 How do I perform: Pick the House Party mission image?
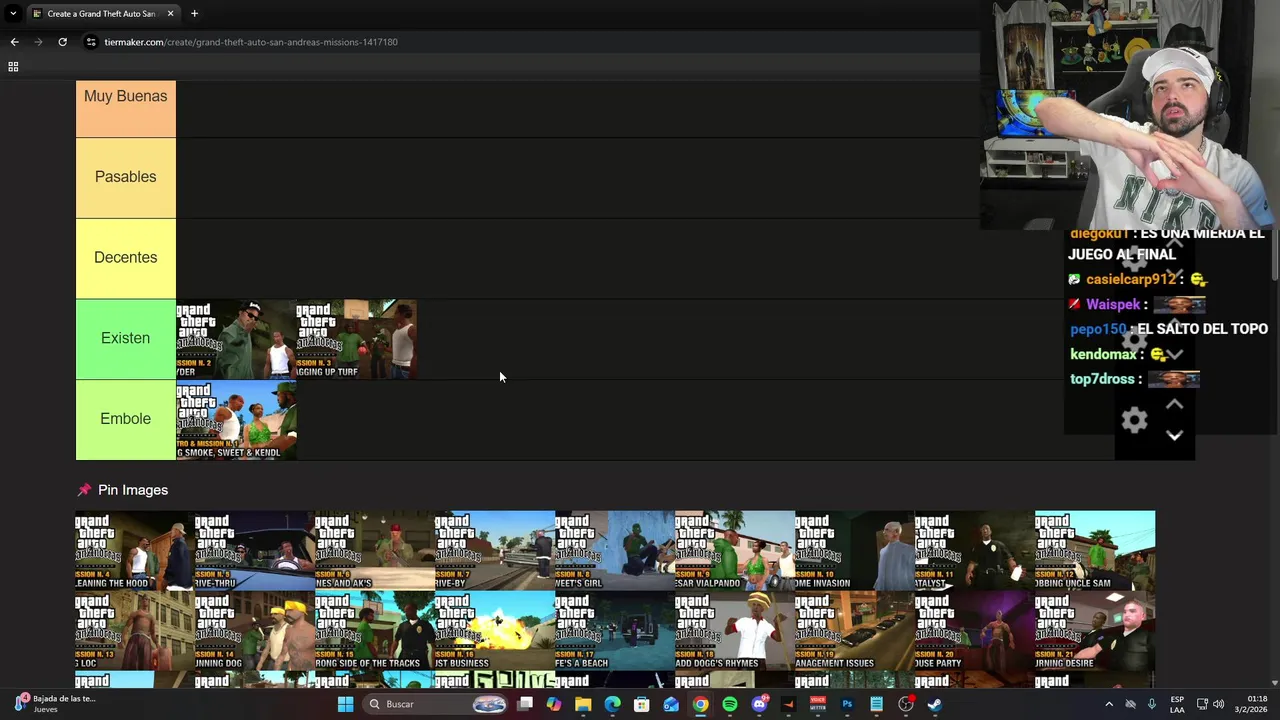(x=975, y=630)
